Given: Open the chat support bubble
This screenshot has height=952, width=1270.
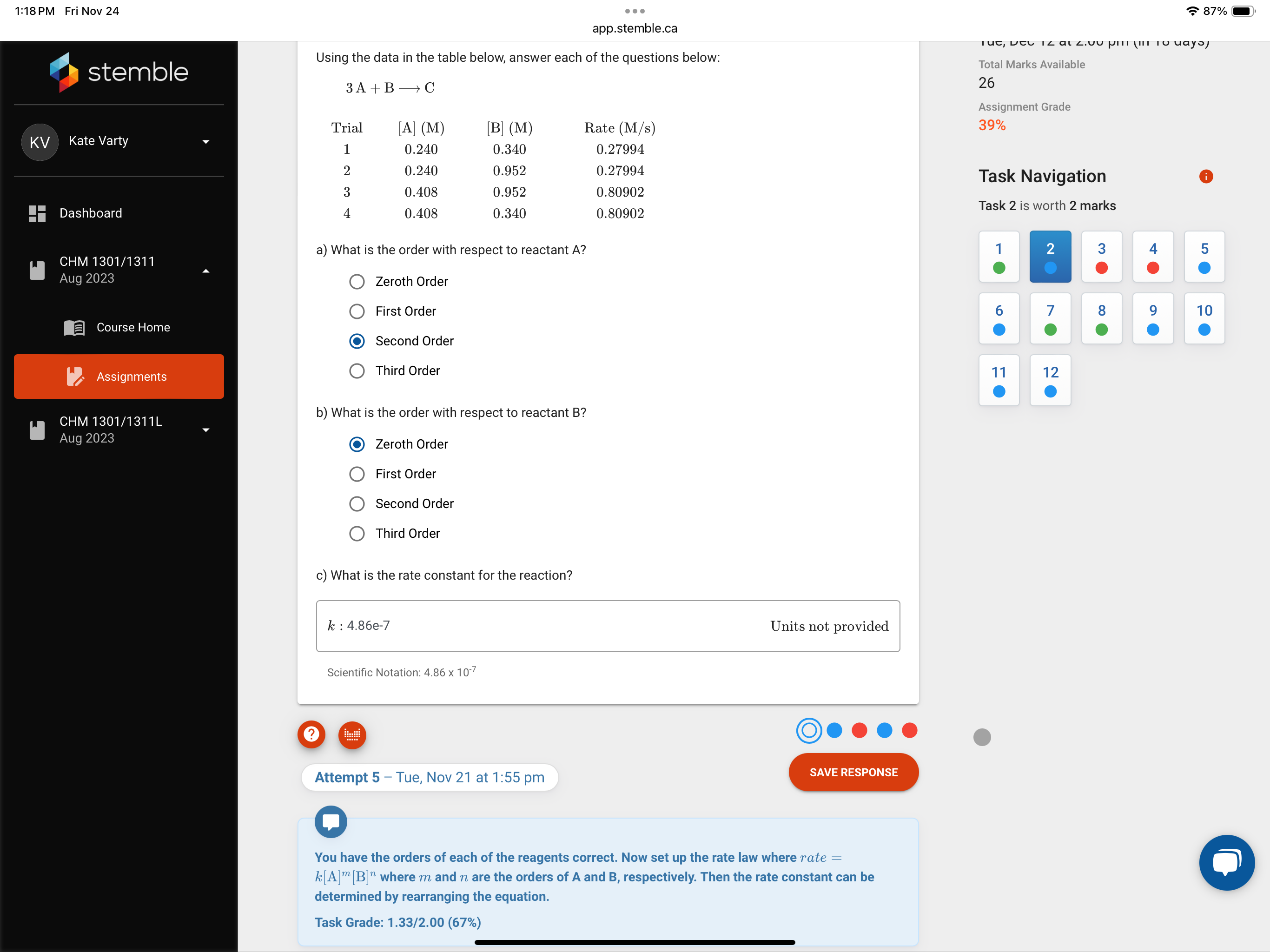Looking at the screenshot, I should [x=1227, y=863].
